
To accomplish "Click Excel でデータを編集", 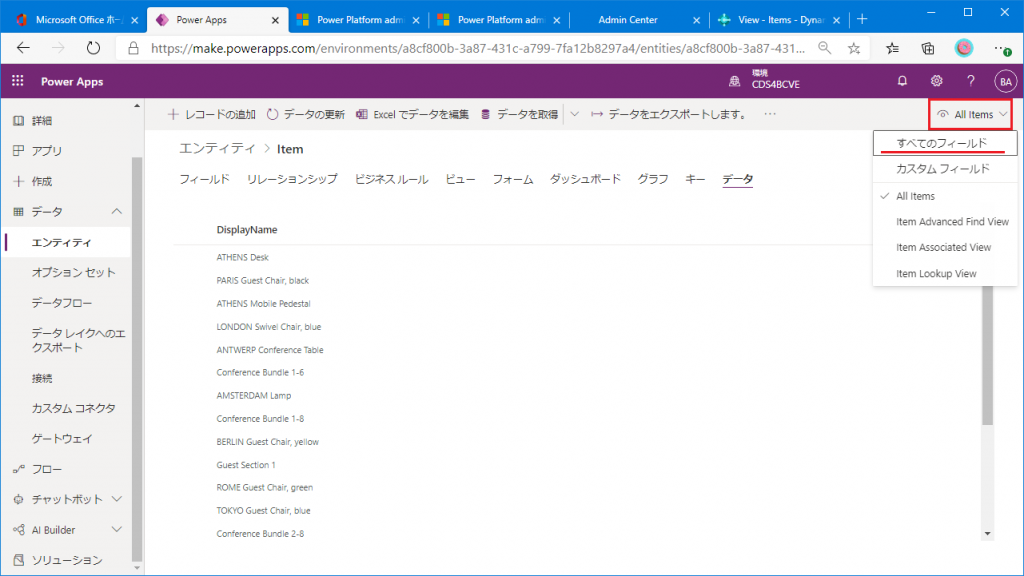I will point(413,114).
